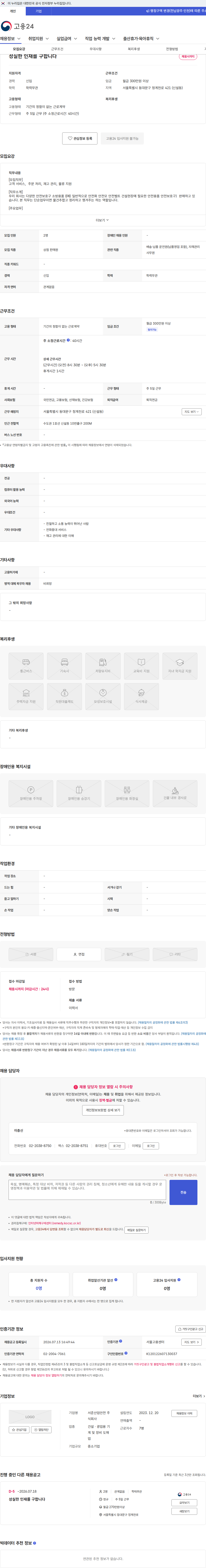Click the 차량유지비 welfare icon
Screen dimensions: 206x1568
103,666
